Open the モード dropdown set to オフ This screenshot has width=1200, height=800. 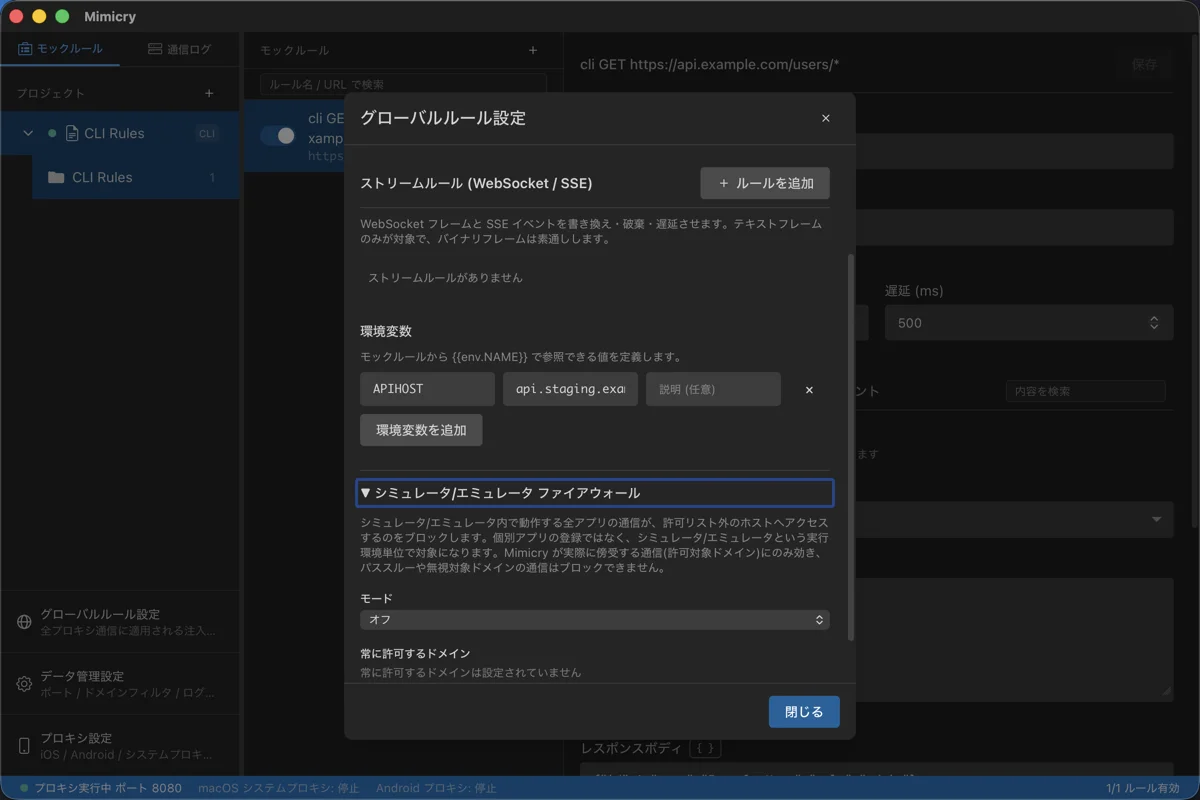coord(595,620)
